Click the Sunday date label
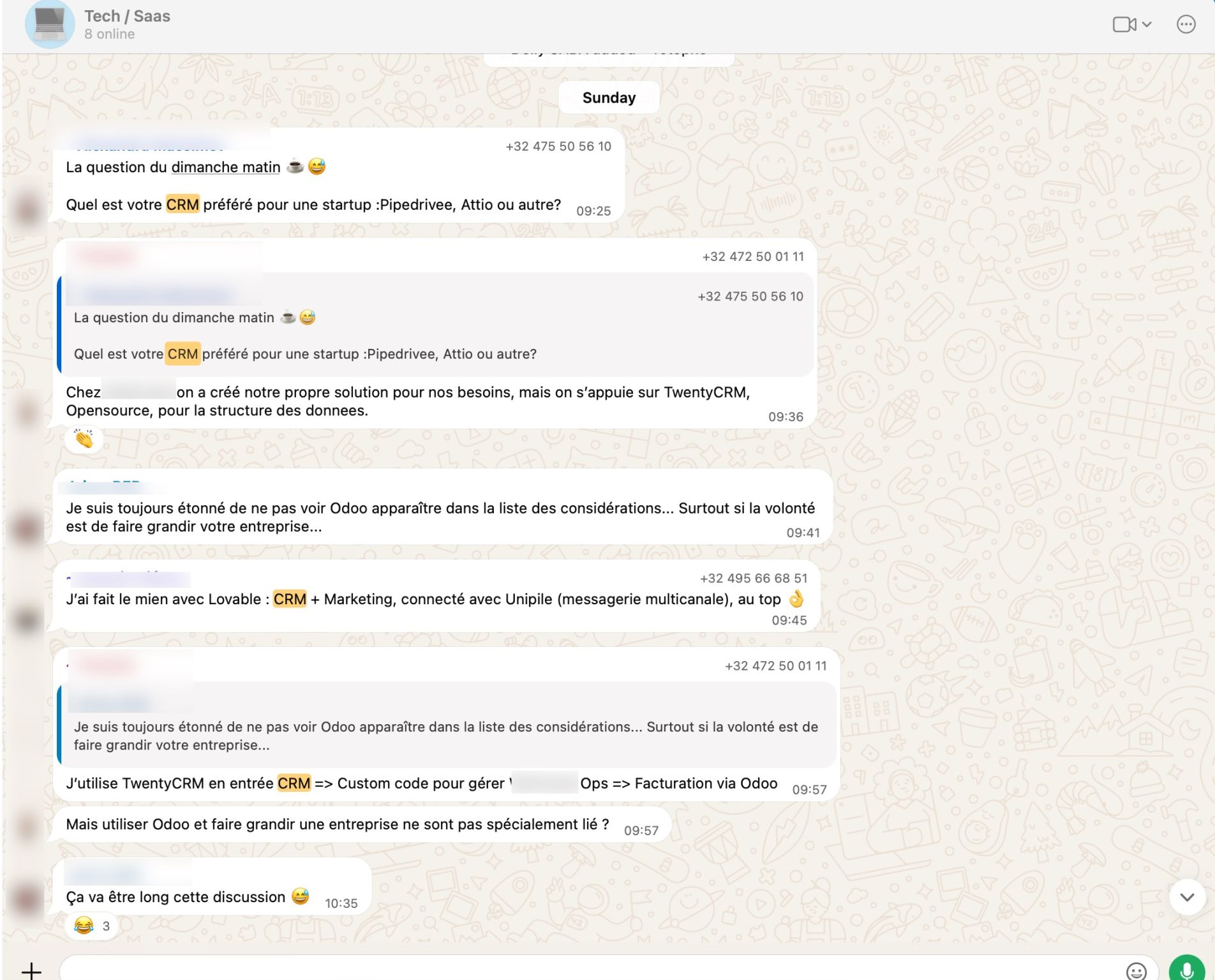 [x=609, y=98]
